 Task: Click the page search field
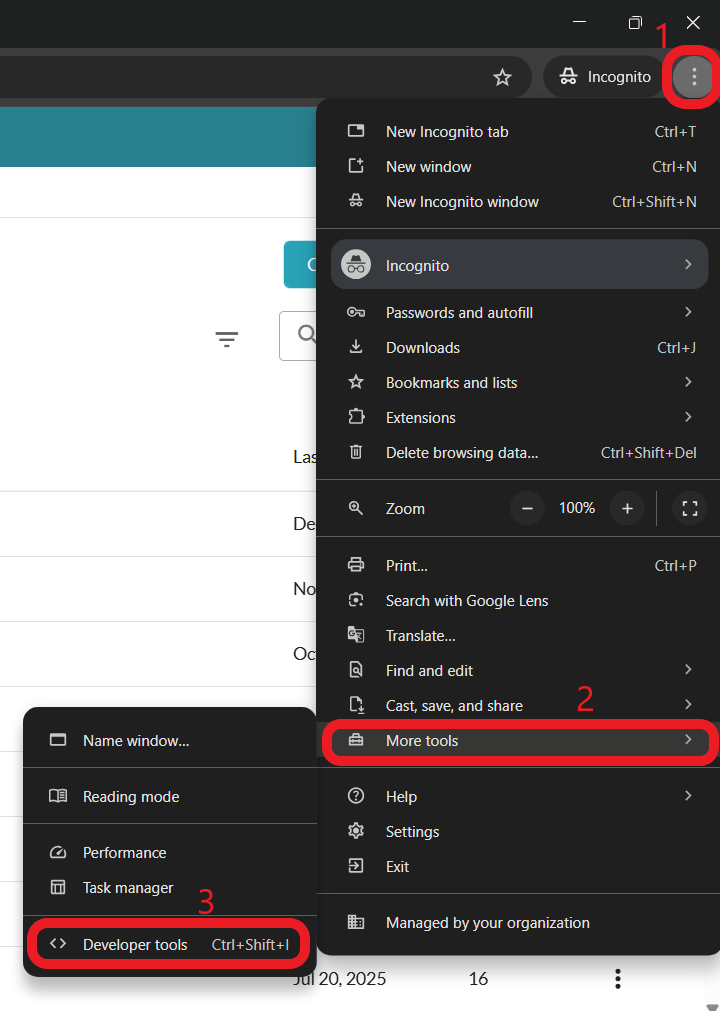(x=298, y=336)
